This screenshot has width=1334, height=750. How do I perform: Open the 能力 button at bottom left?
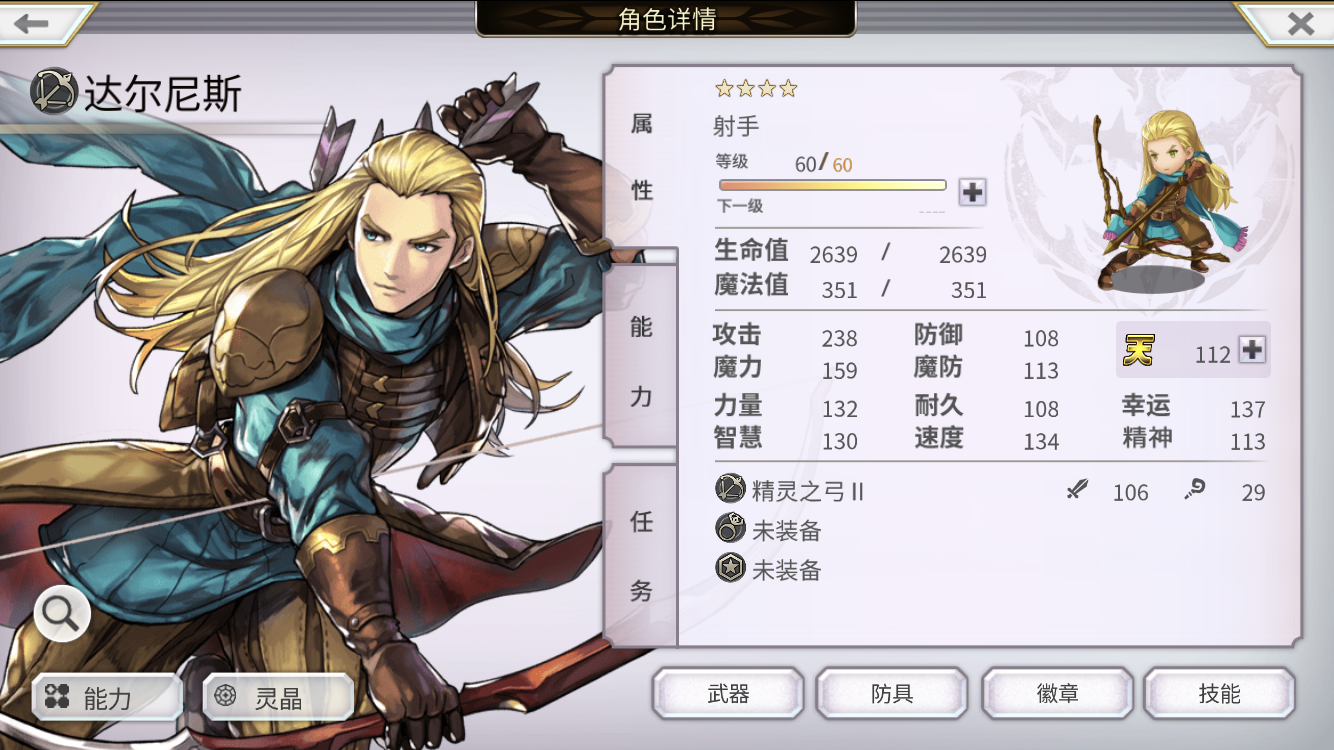107,697
